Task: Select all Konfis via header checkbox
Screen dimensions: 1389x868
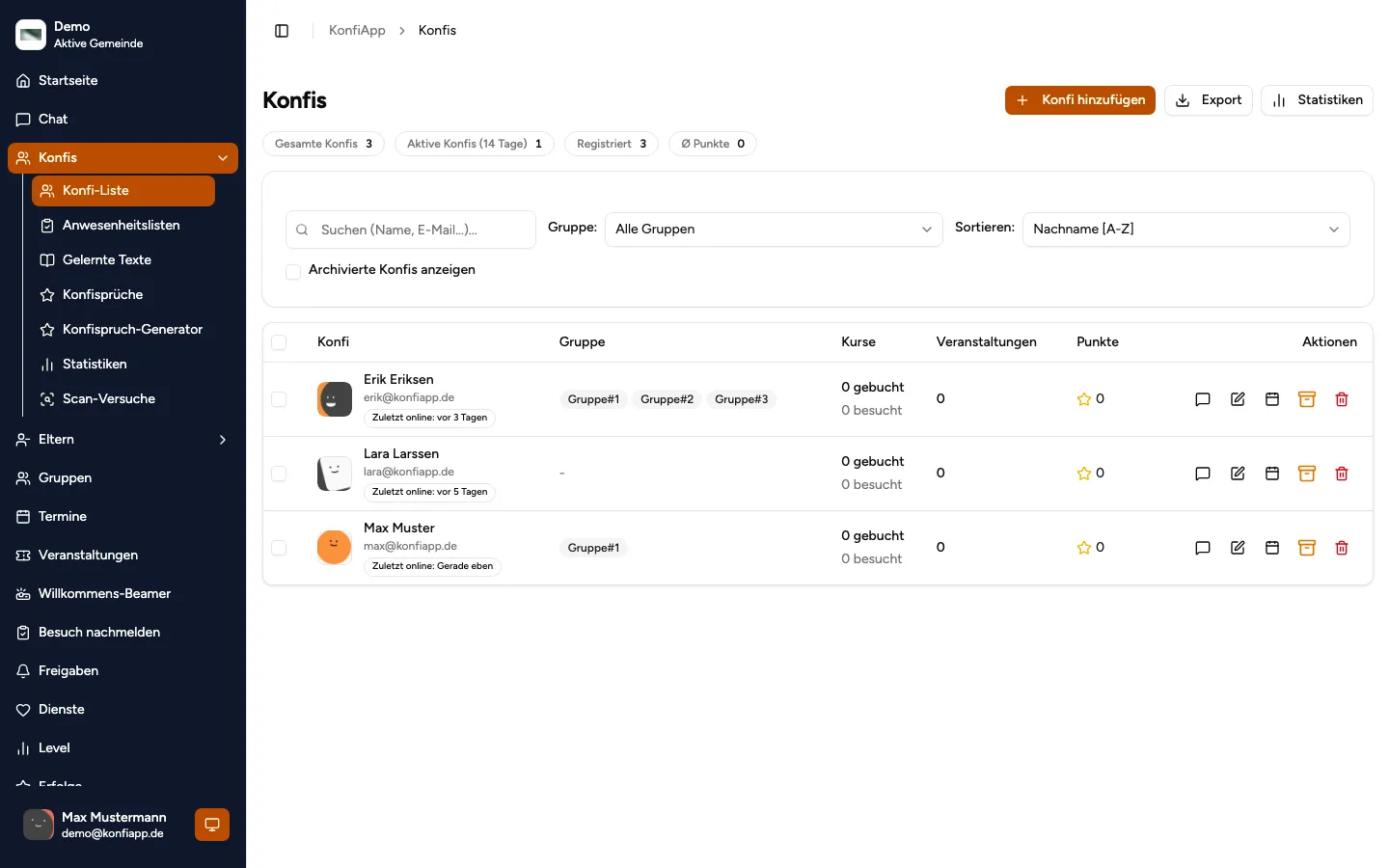Action: pos(279,342)
